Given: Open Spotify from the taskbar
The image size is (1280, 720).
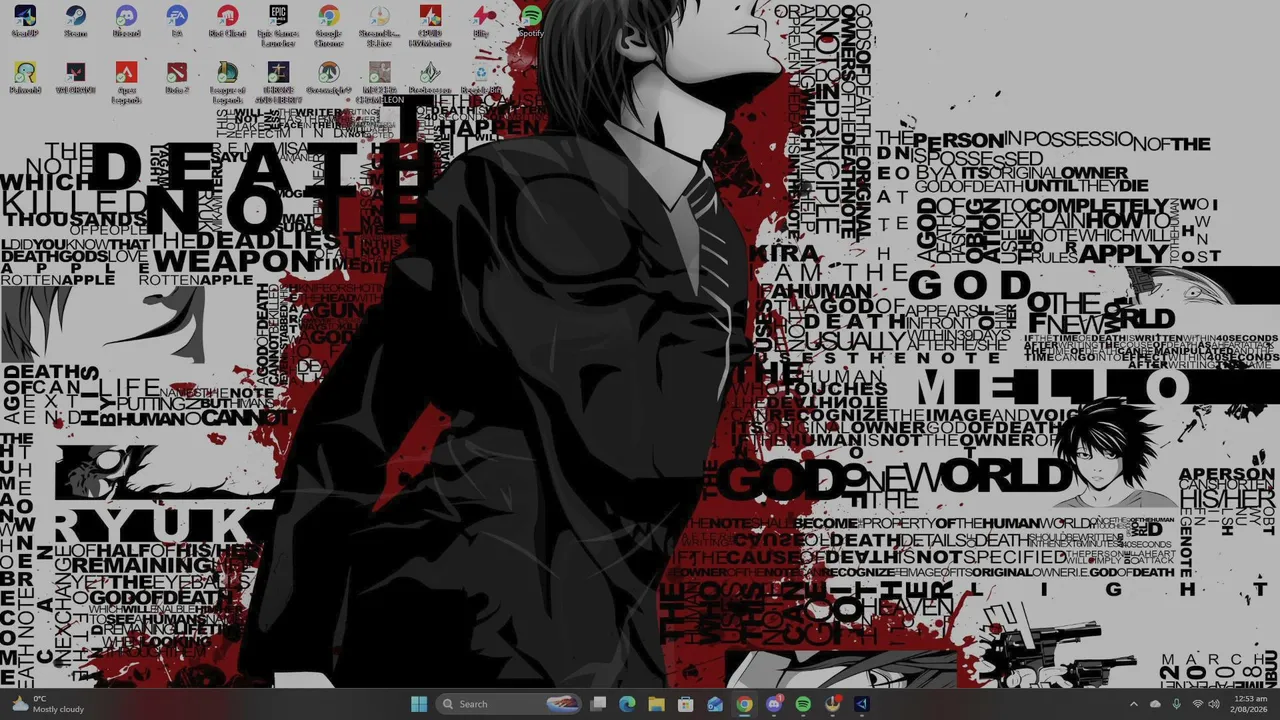Looking at the screenshot, I should click(x=803, y=704).
